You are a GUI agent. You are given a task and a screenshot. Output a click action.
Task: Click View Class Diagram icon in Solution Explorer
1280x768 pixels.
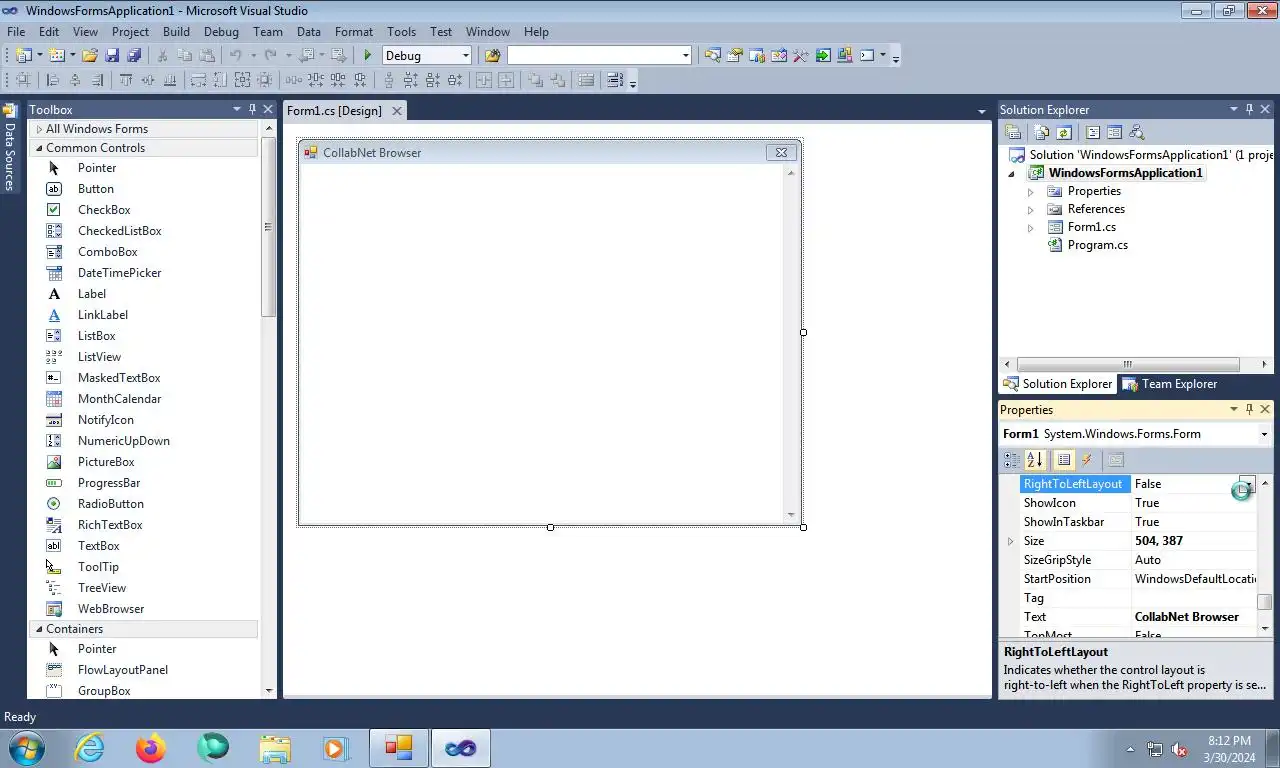tap(1136, 132)
